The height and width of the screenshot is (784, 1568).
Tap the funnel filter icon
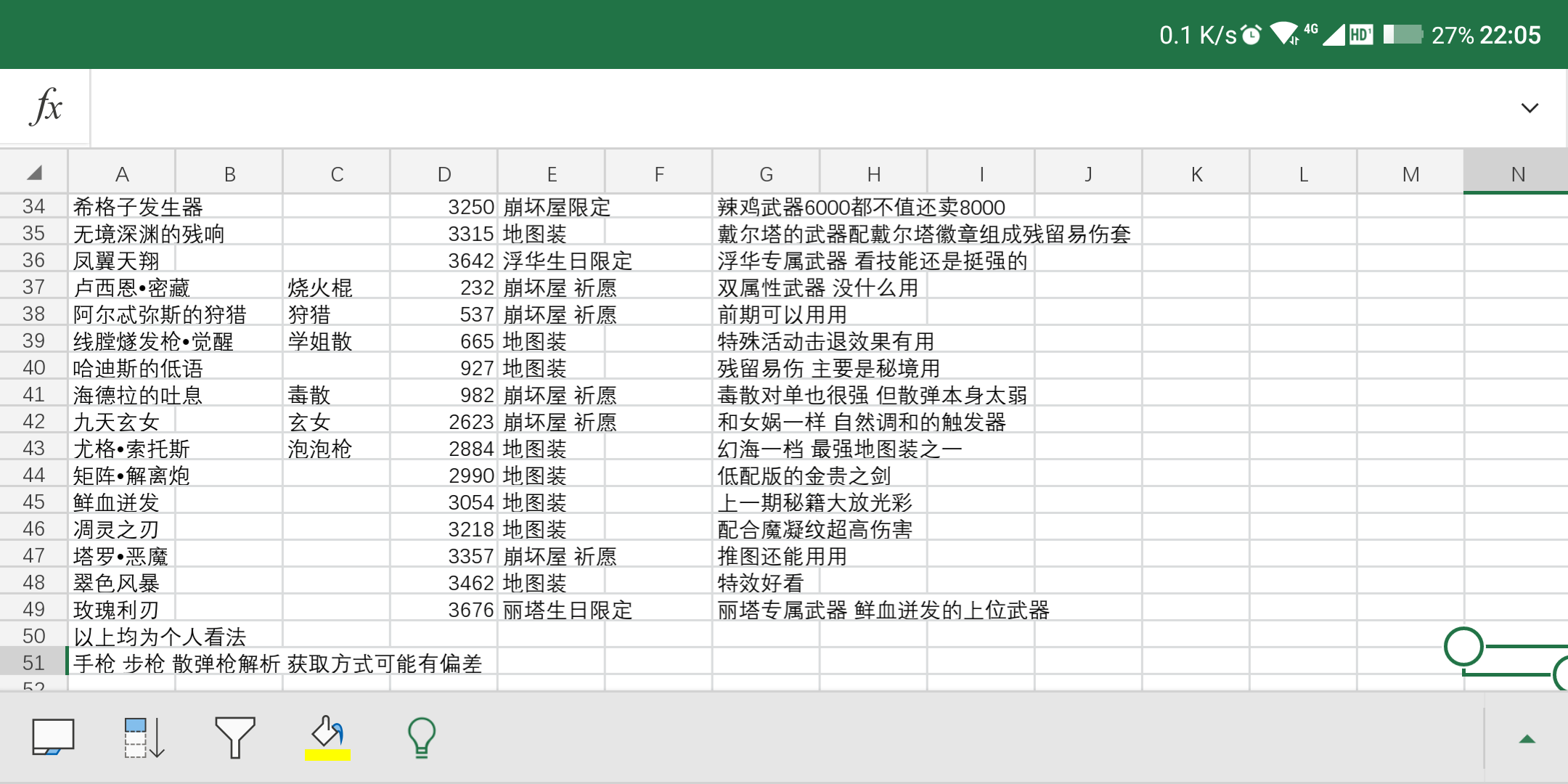tap(235, 737)
